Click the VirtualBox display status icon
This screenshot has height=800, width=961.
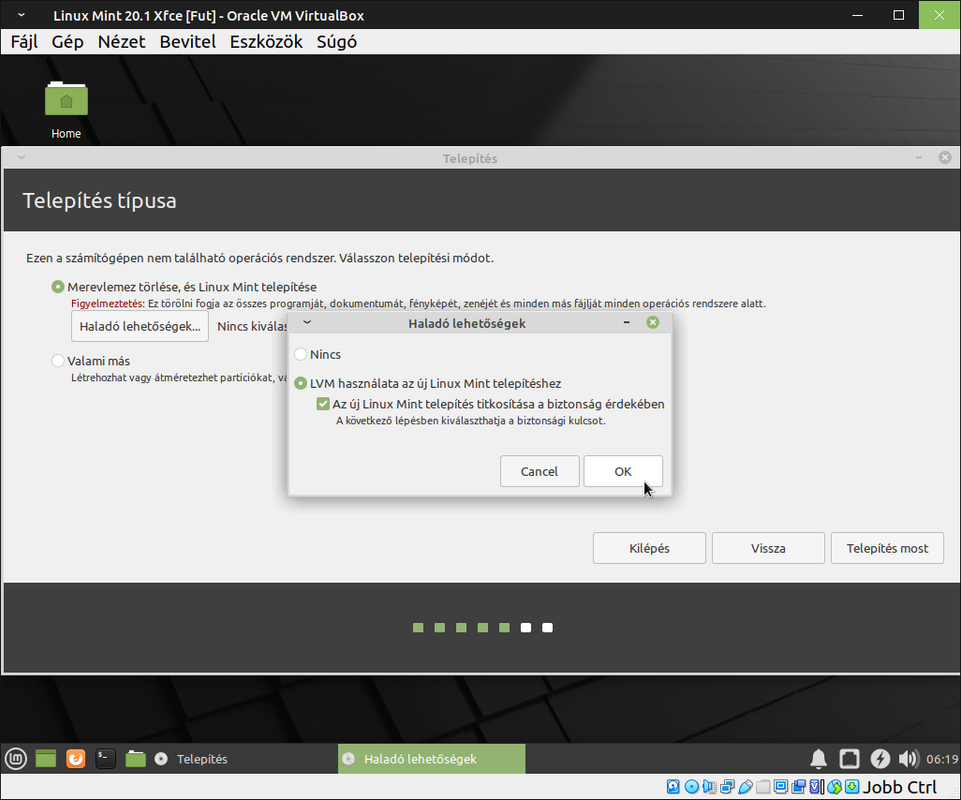click(781, 787)
